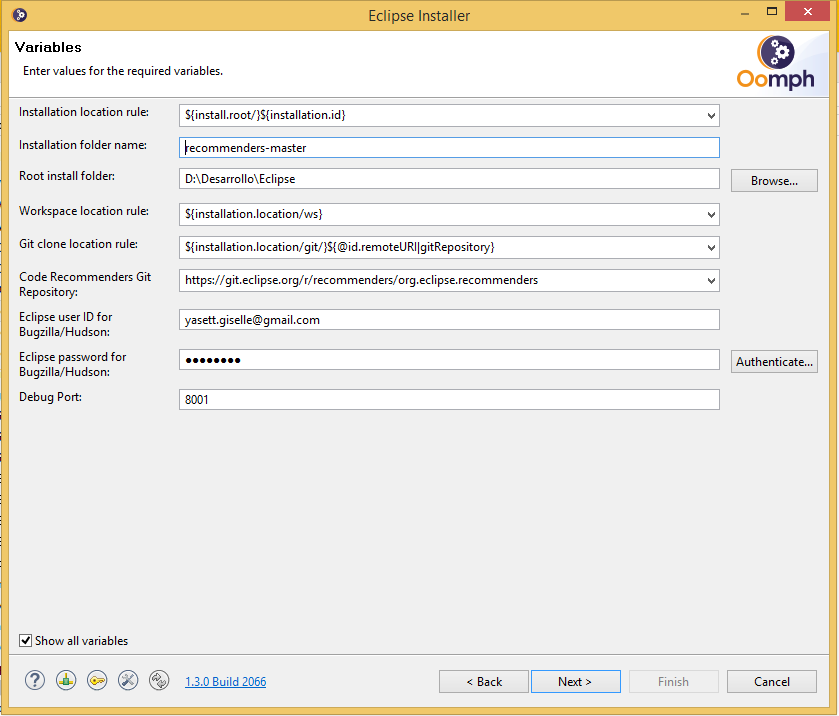The image size is (839, 716).
Task: Click the Authenticate... button
Action: tap(774, 361)
